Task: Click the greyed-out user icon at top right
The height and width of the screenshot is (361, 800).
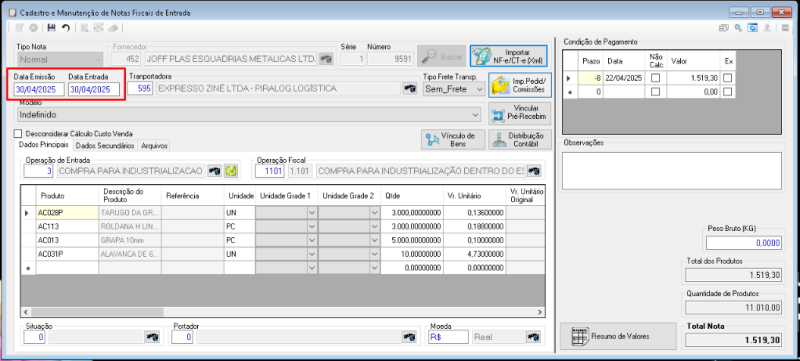Action: [x=767, y=28]
